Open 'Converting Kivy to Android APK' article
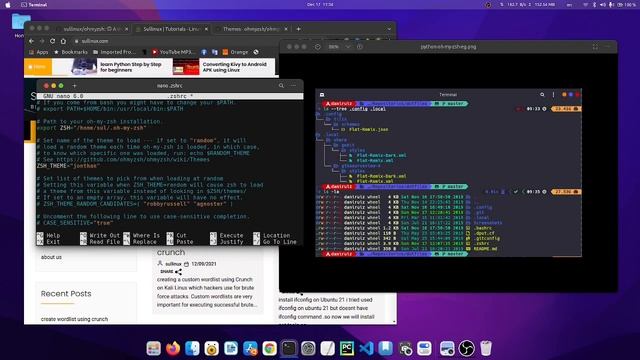This screenshot has height=360, width=640. pyautogui.click(x=234, y=67)
